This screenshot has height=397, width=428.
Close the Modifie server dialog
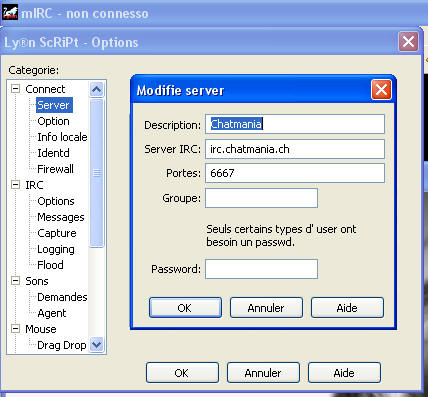click(381, 89)
